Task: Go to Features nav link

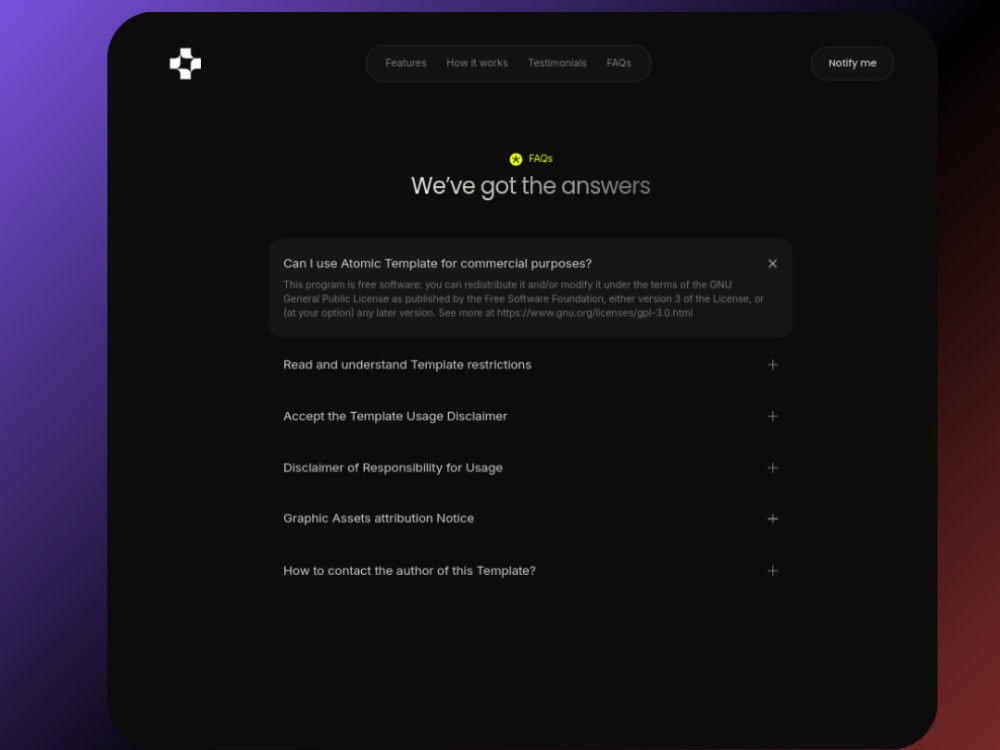Action: point(406,63)
